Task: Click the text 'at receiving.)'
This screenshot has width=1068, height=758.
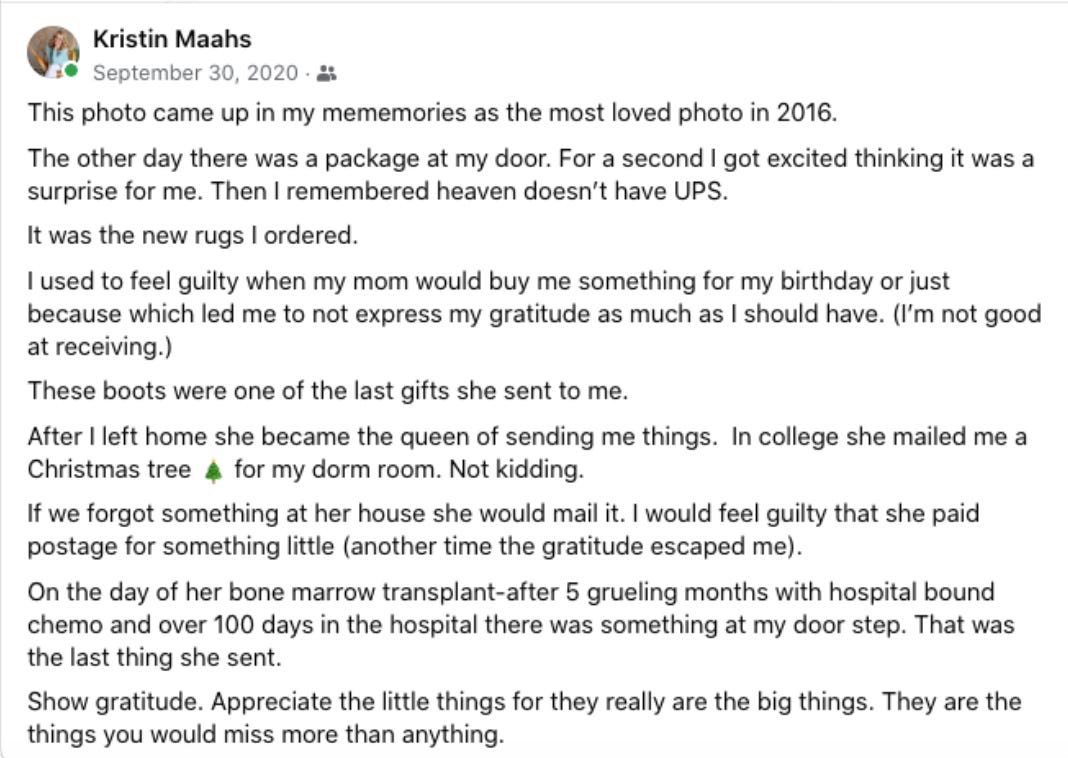Action: pyautogui.click(x=99, y=347)
